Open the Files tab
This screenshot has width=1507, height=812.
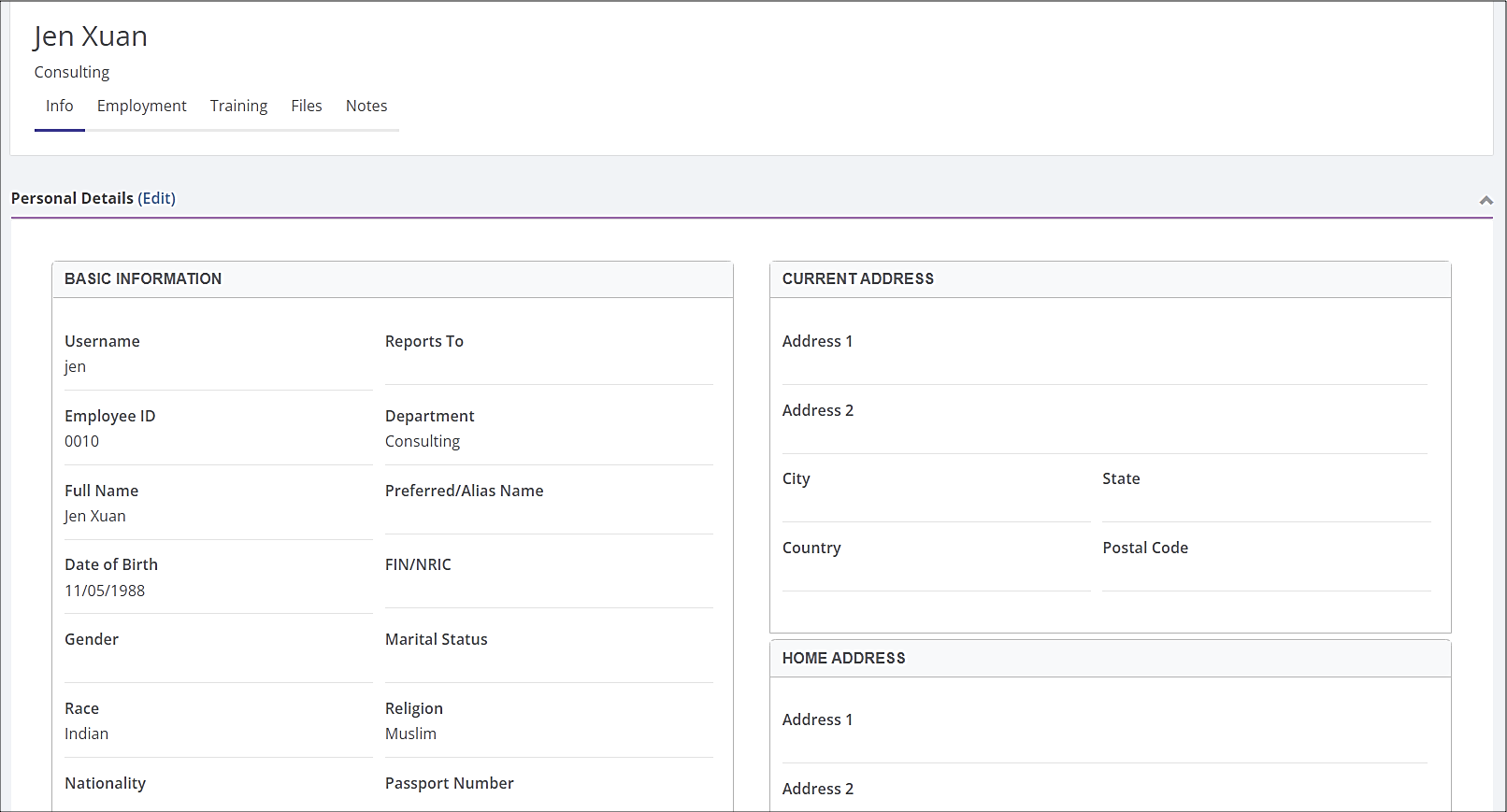[x=307, y=106]
